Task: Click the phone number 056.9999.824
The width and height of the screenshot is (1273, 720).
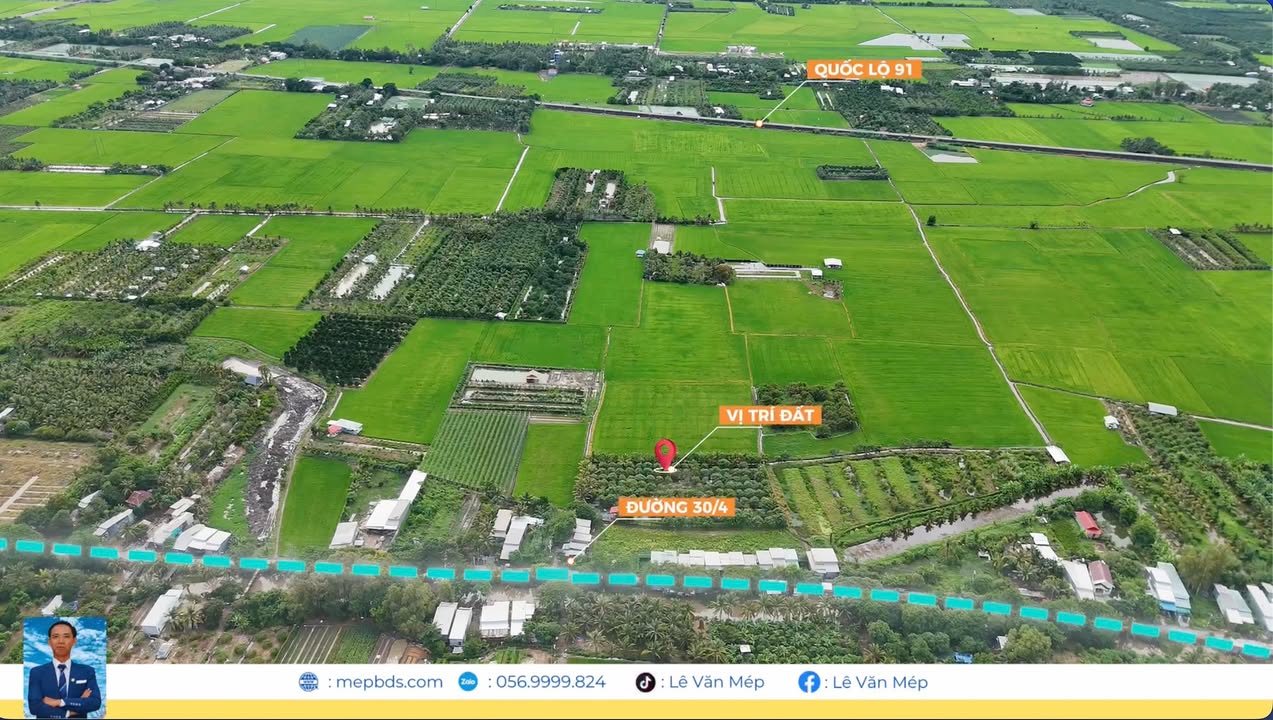Action: coord(553,682)
